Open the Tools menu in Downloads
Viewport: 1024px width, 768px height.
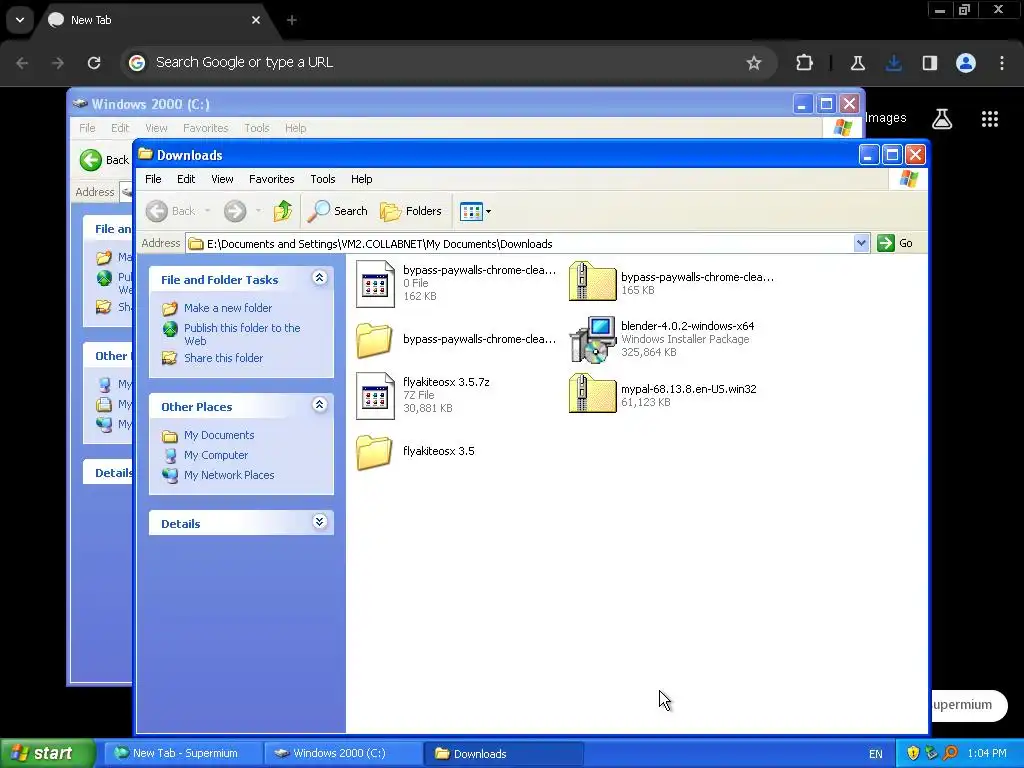click(x=323, y=179)
